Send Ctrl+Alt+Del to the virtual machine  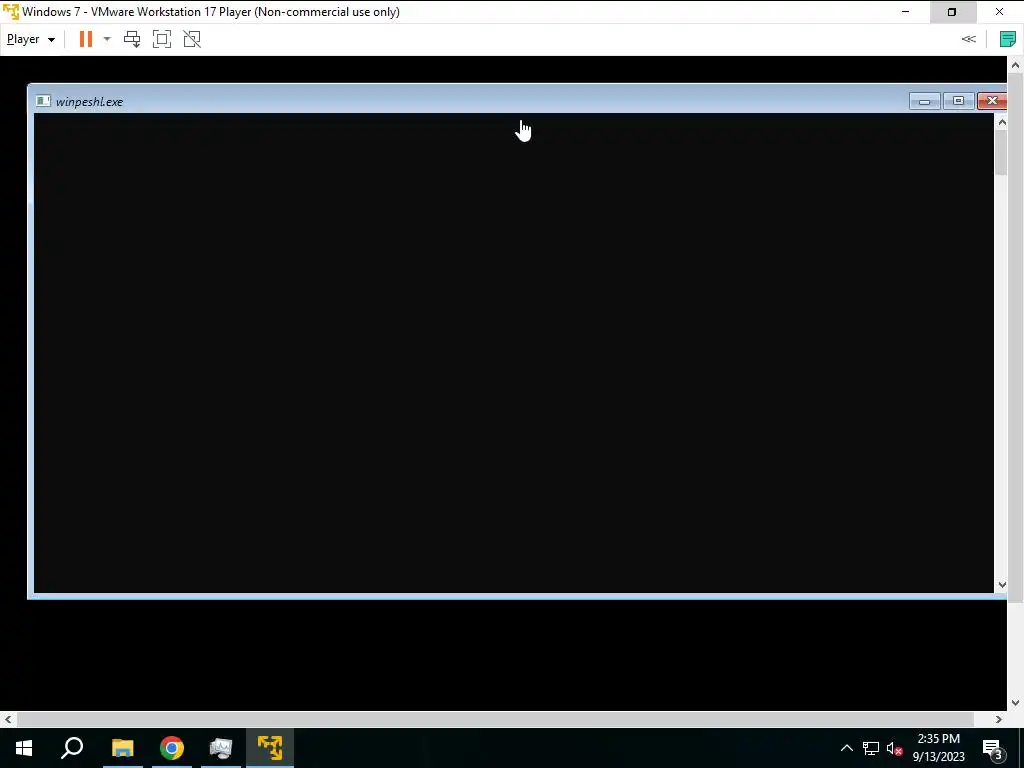click(132, 39)
